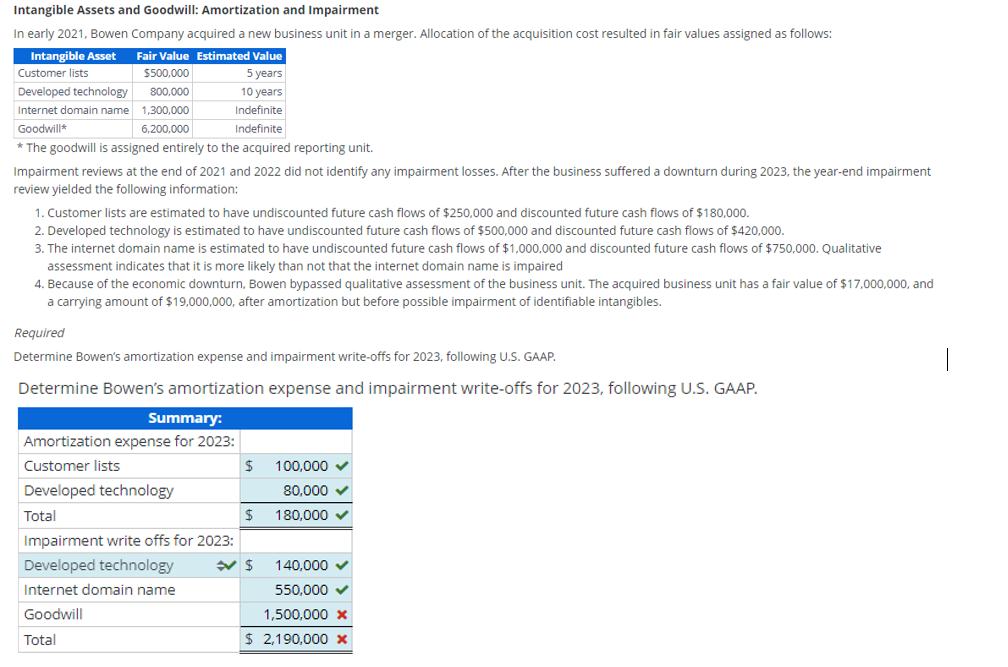Click the checkmark beside the 180,000 total
The height and width of the screenshot is (667, 1008).
[340, 515]
